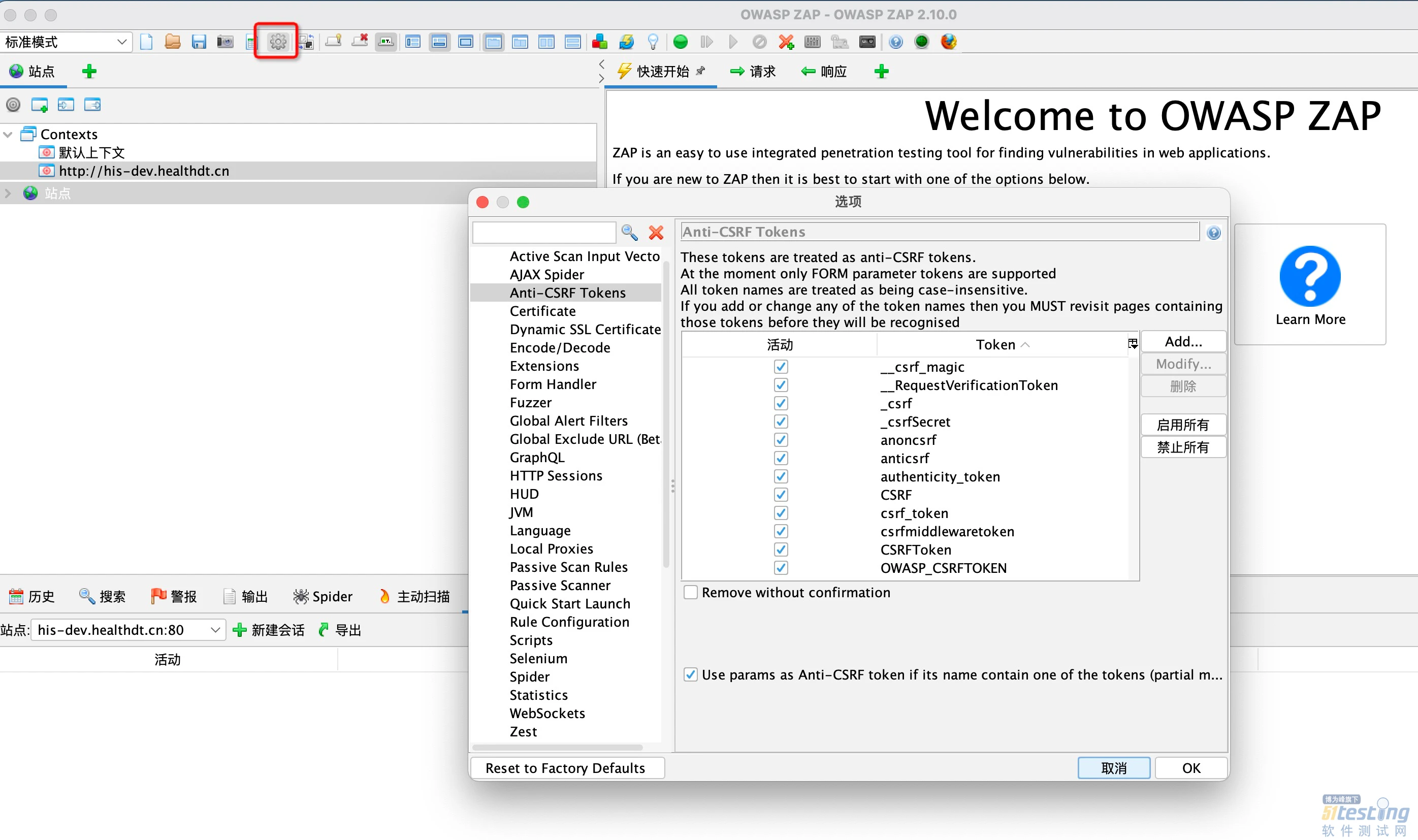Collapse the Contexts tree node
This screenshot has height=840, width=1418.
click(9, 135)
